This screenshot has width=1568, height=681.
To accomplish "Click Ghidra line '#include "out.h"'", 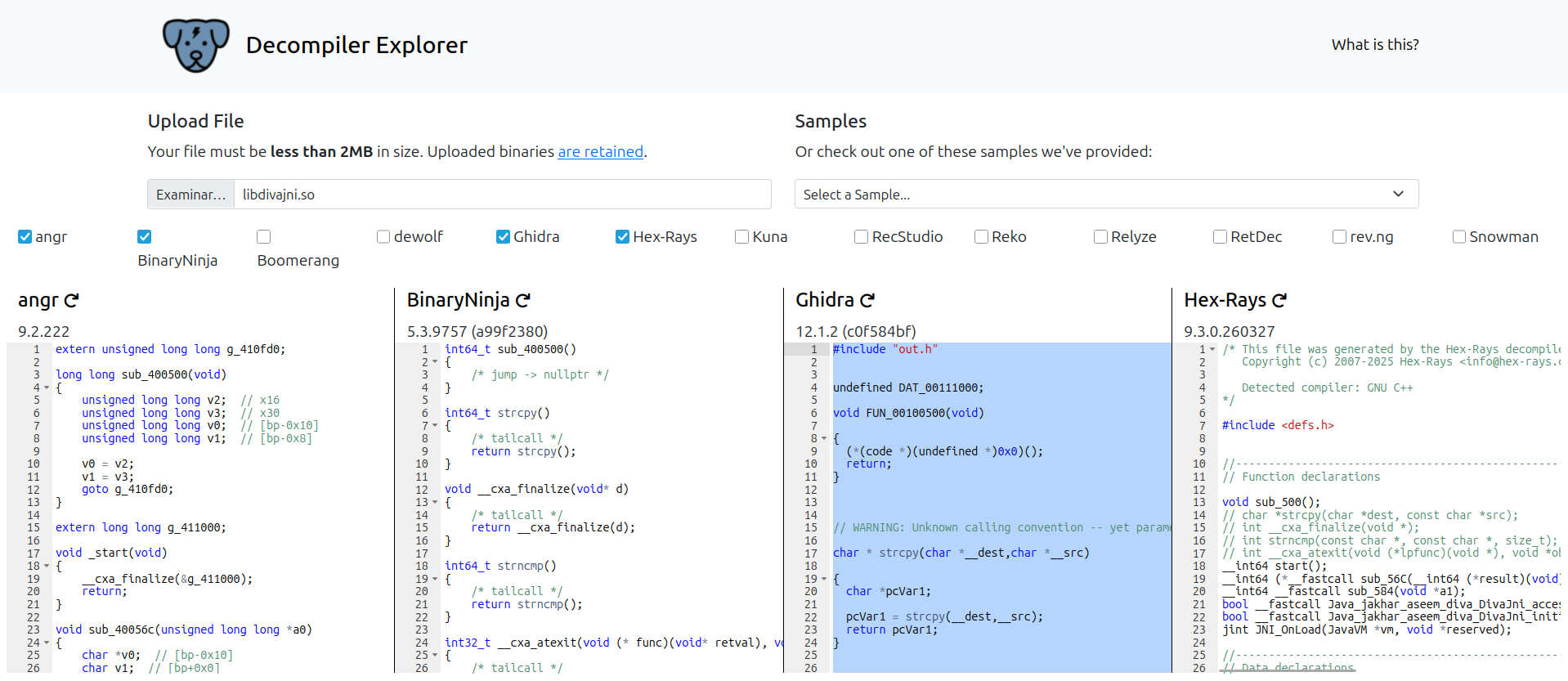I will (x=885, y=349).
